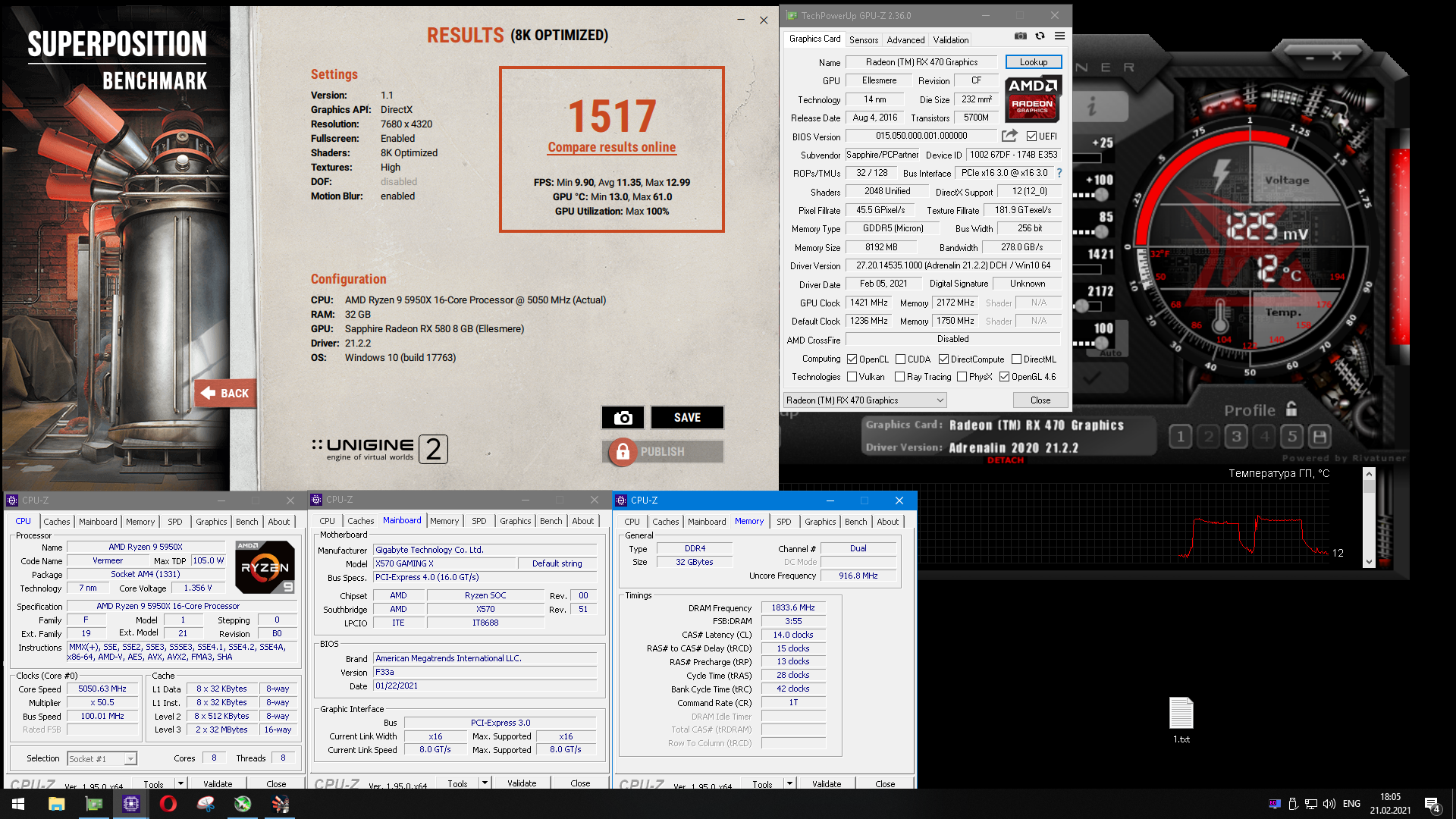Toggle the PhysX checkbox

[x=962, y=377]
